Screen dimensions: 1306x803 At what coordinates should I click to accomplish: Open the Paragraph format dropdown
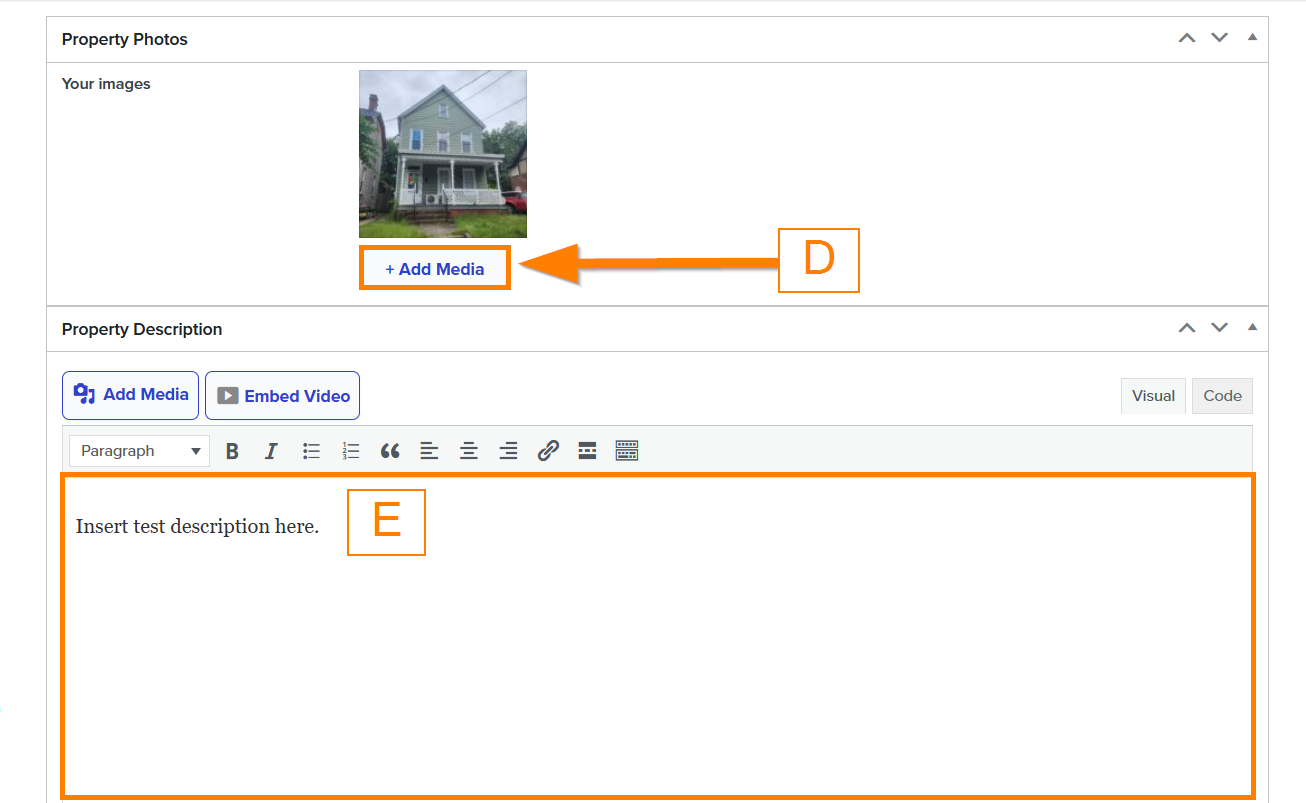pos(139,451)
